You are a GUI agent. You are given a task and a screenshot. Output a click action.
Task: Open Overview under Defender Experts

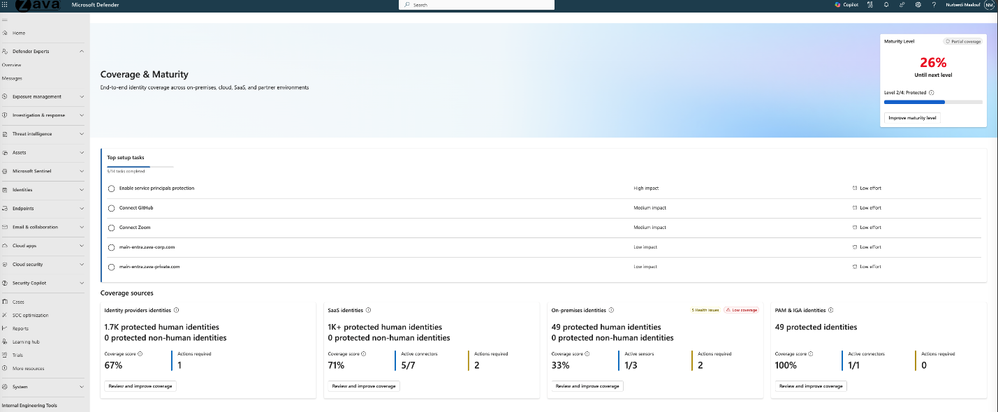[11, 65]
